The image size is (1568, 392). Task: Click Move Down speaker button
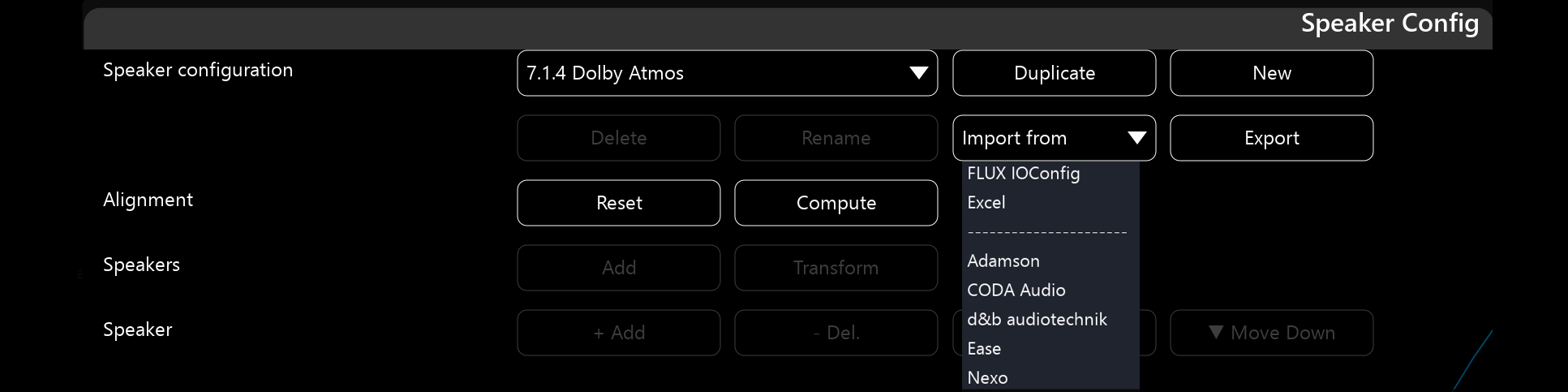[x=1271, y=333]
